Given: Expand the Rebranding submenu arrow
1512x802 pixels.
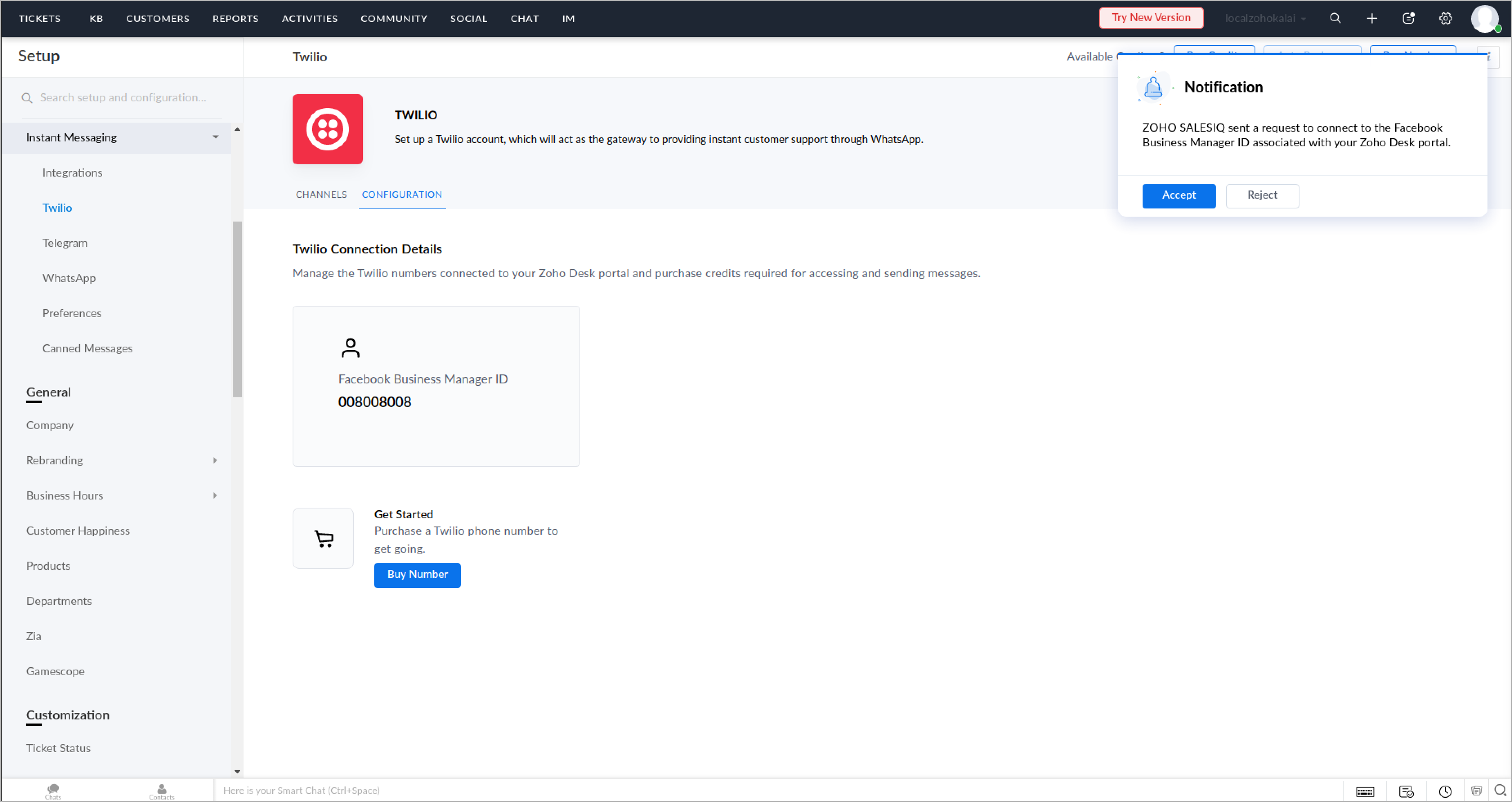Looking at the screenshot, I should (x=215, y=460).
